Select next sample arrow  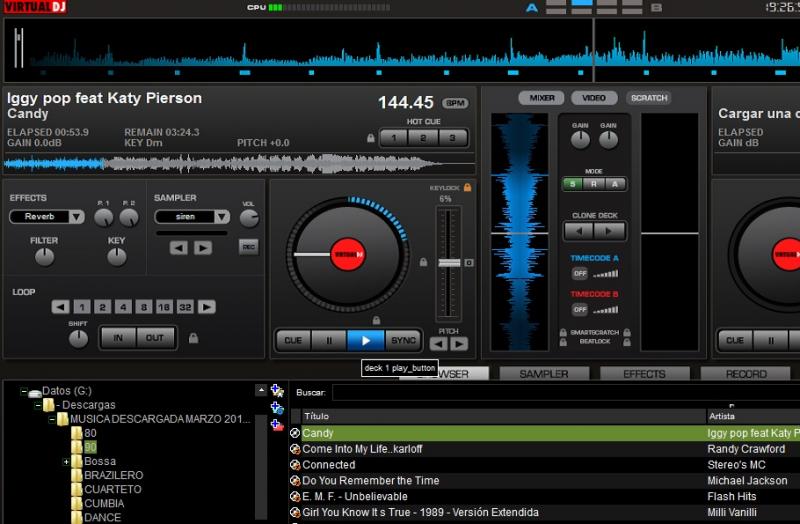[203, 248]
